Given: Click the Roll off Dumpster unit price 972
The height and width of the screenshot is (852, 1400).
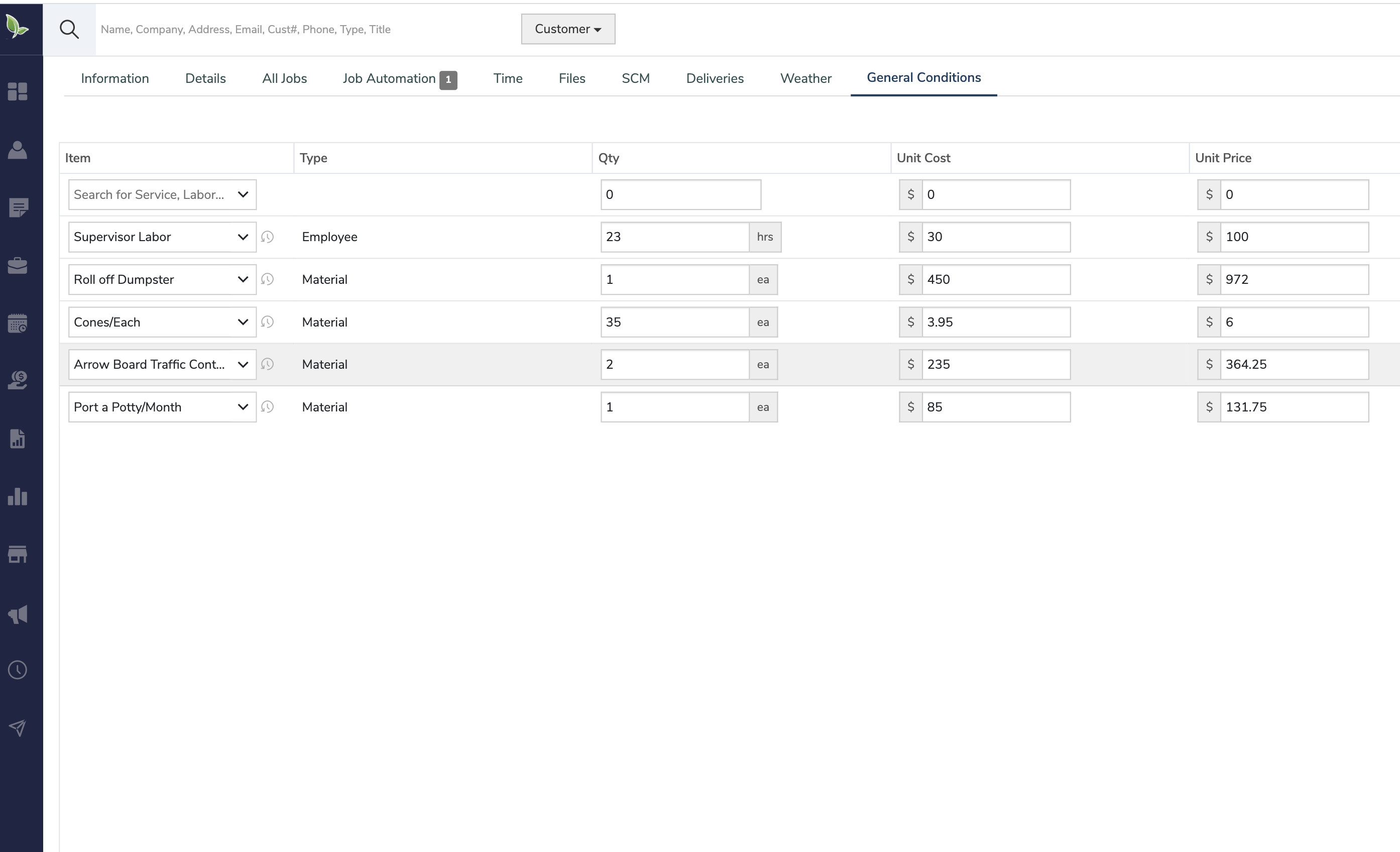Looking at the screenshot, I should click(x=1295, y=280).
